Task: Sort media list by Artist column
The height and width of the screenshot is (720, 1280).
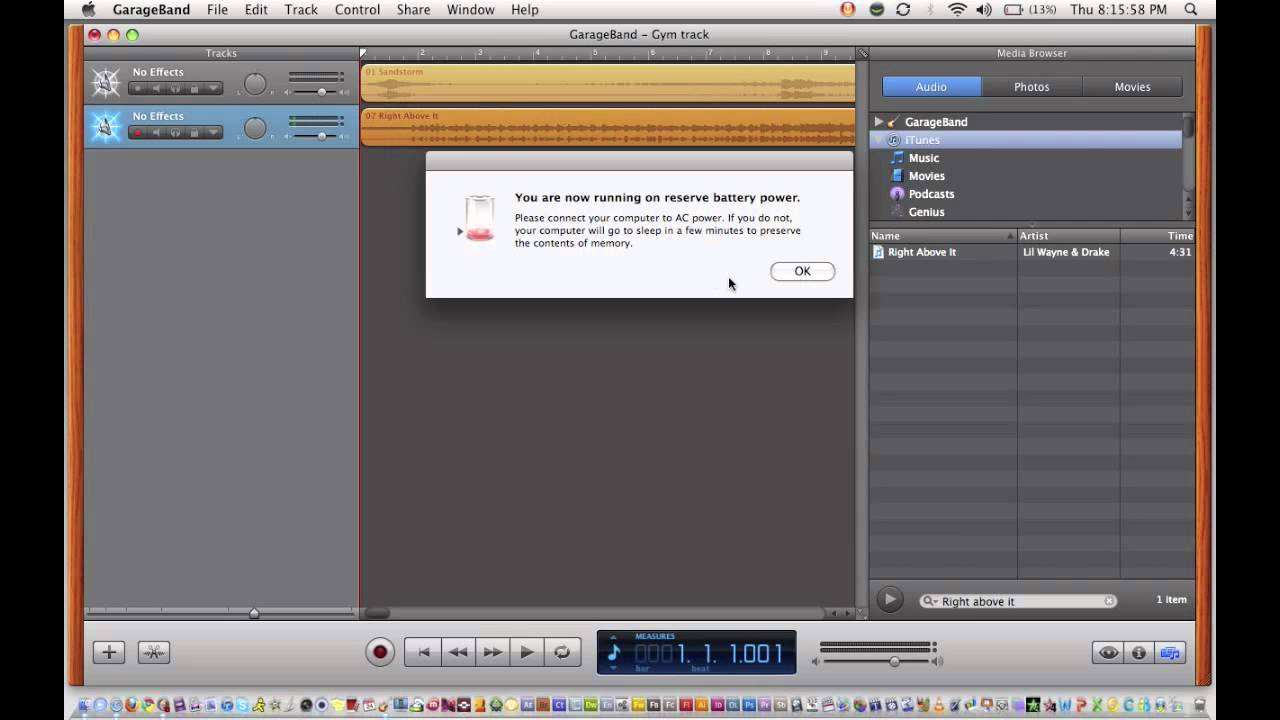Action: 1069,236
